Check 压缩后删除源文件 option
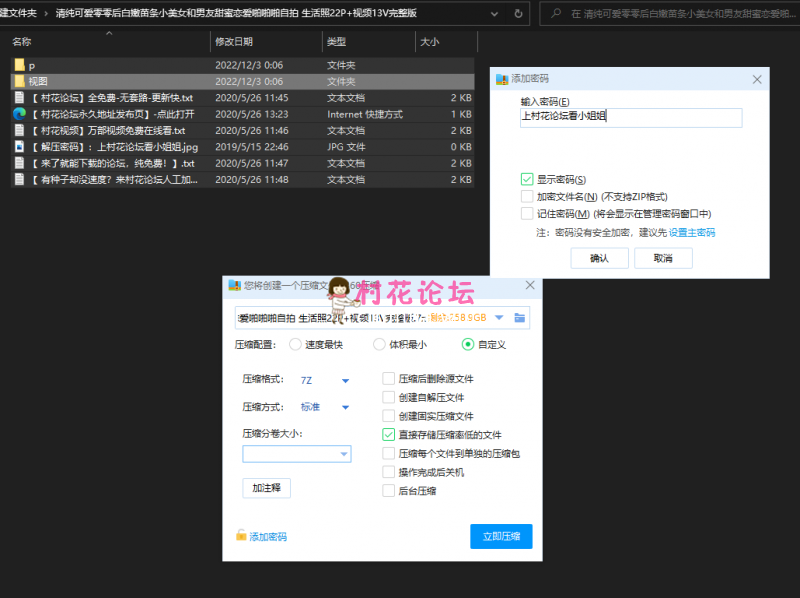This screenshot has height=598, width=800. [x=389, y=379]
